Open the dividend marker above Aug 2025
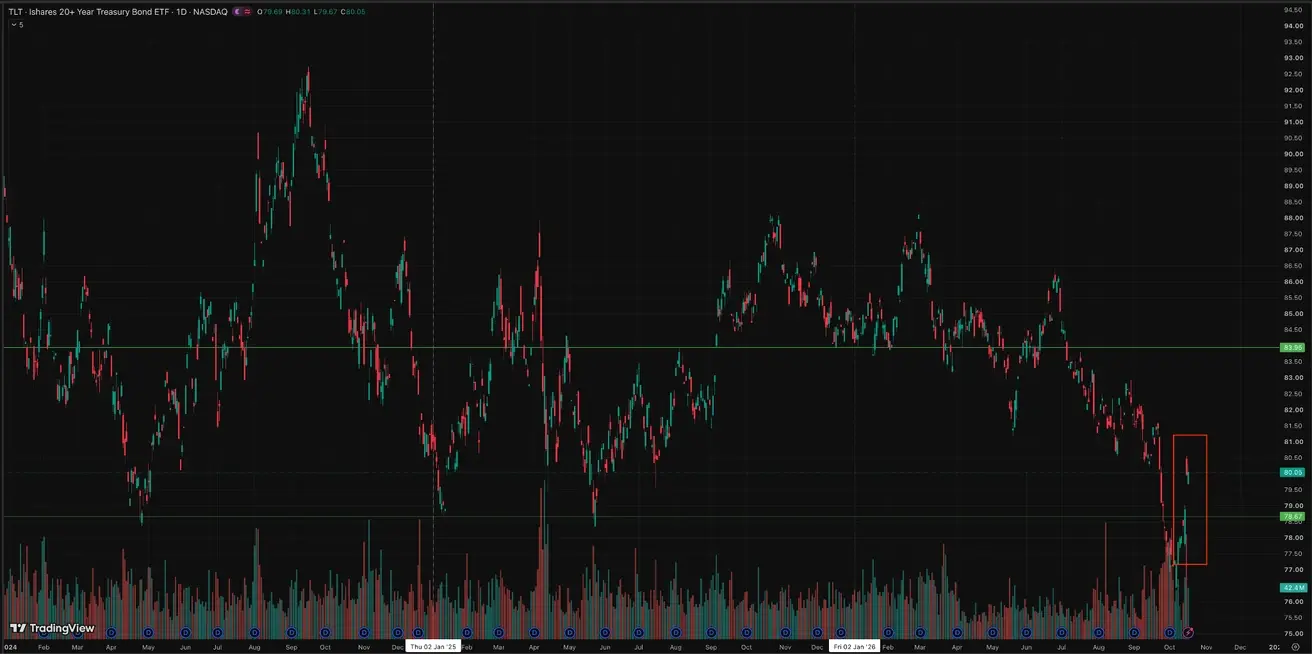This screenshot has width=1312, height=654. (677, 632)
